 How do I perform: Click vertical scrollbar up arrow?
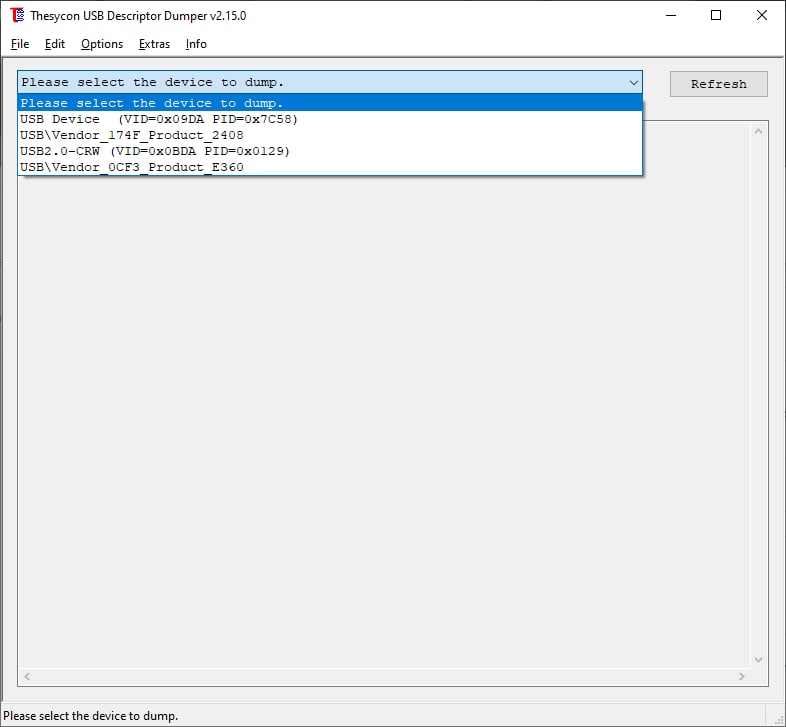click(x=758, y=131)
